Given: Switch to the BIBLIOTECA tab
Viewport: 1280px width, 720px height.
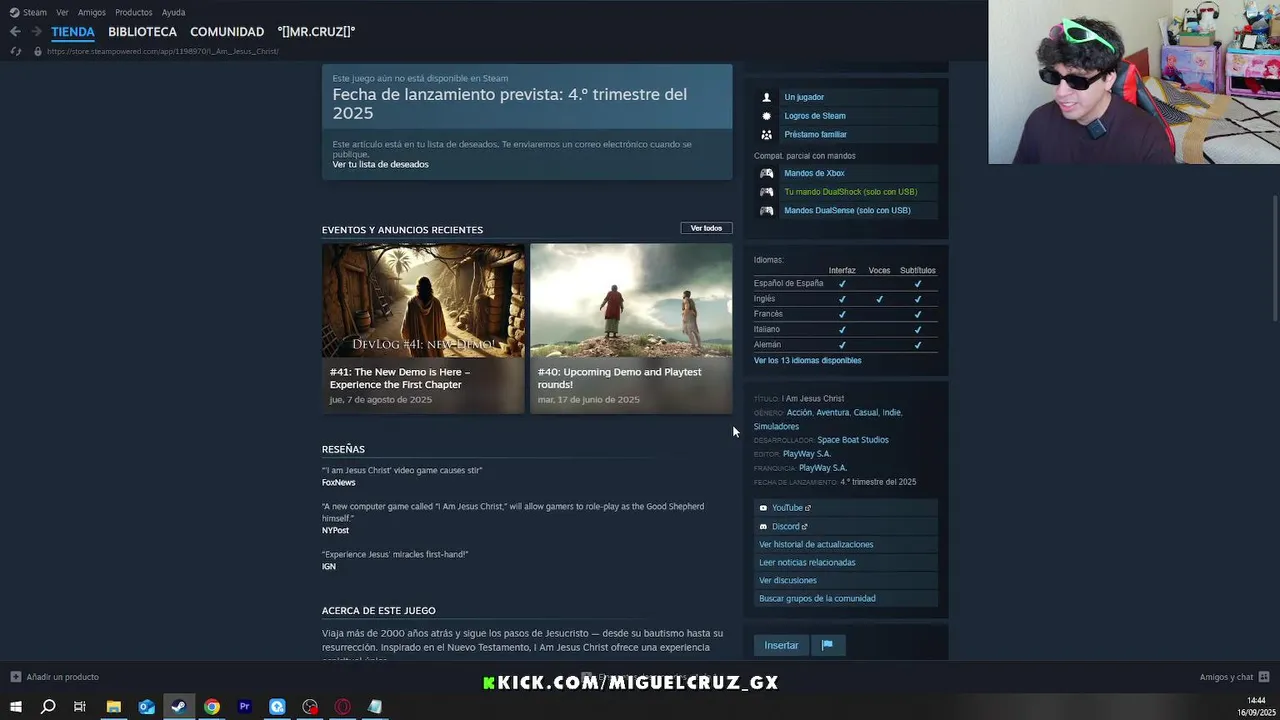Looking at the screenshot, I should tap(142, 32).
